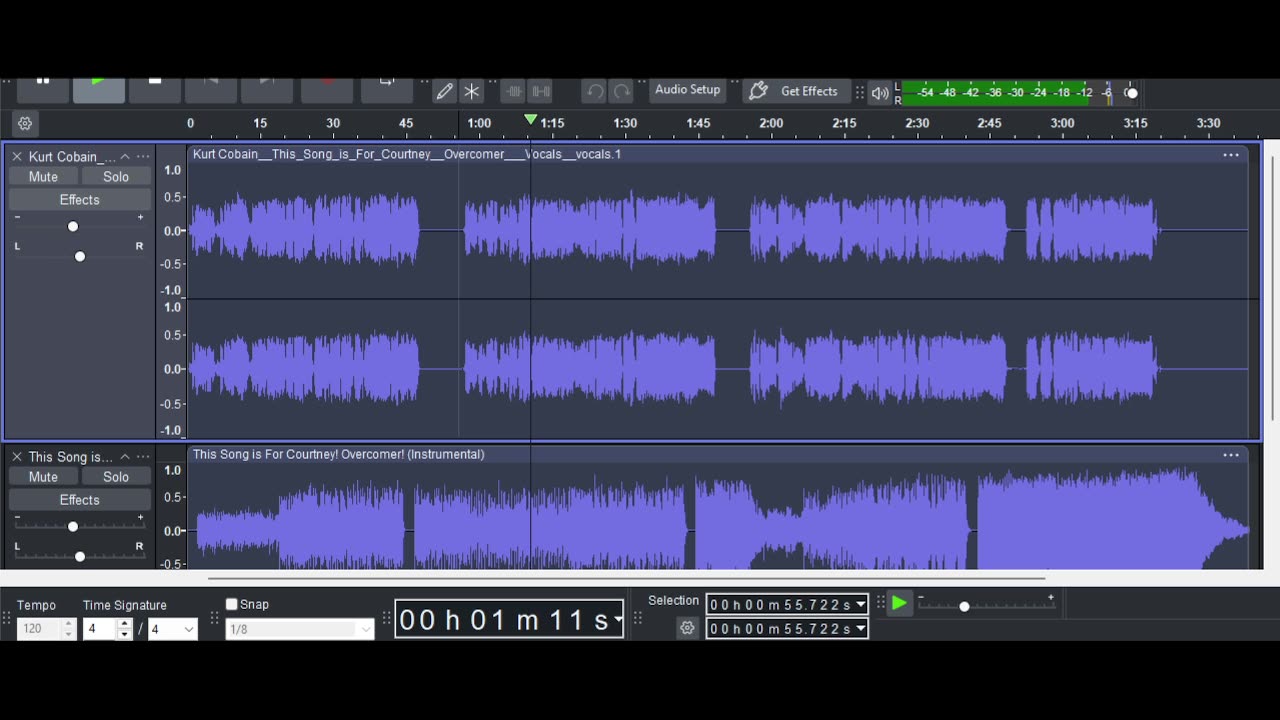Open the time signature denominator dropdown

[x=173, y=629]
